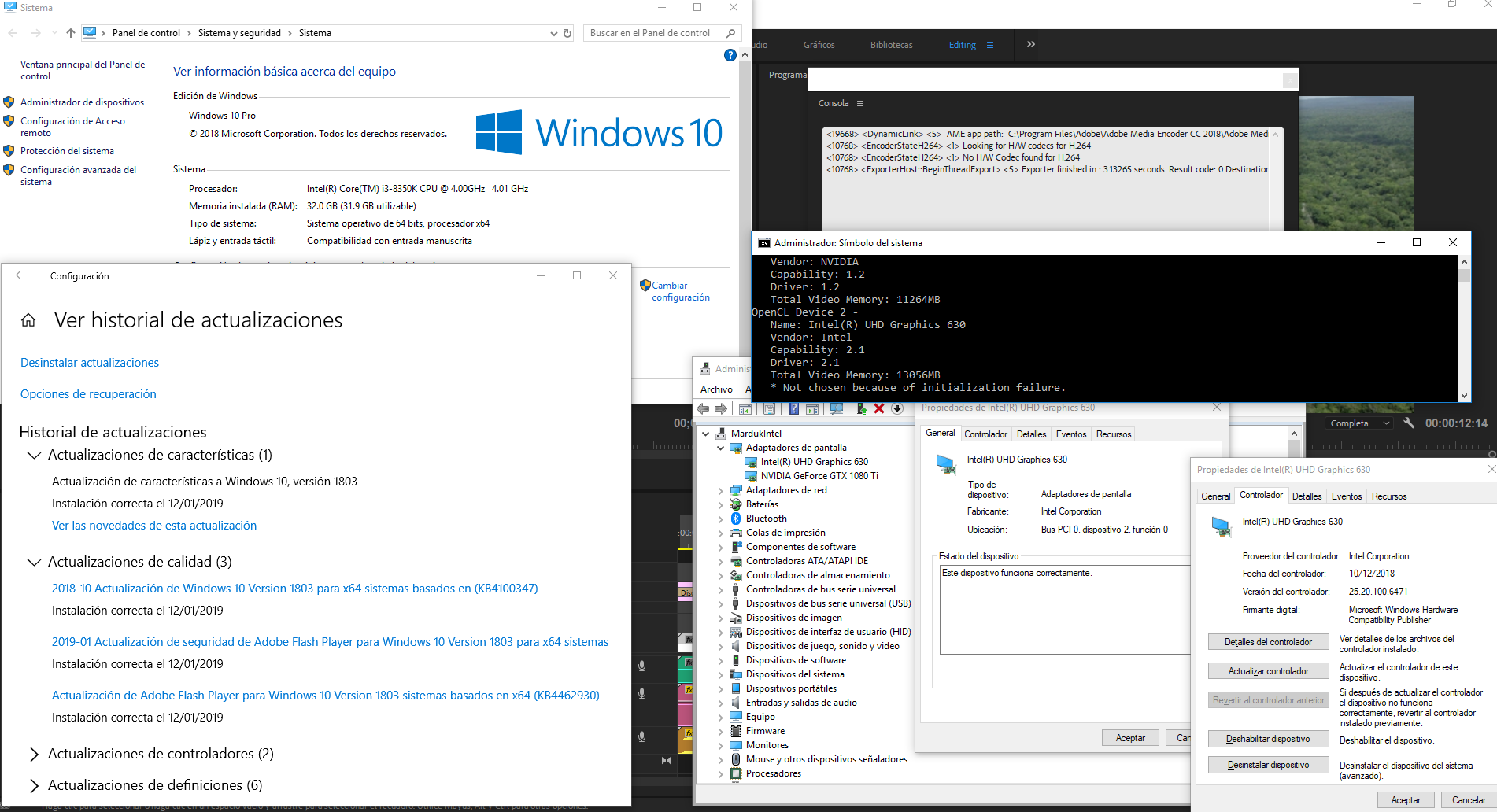Click the program monitor video preview
The width and height of the screenshot is (1497, 812).
1356,164
